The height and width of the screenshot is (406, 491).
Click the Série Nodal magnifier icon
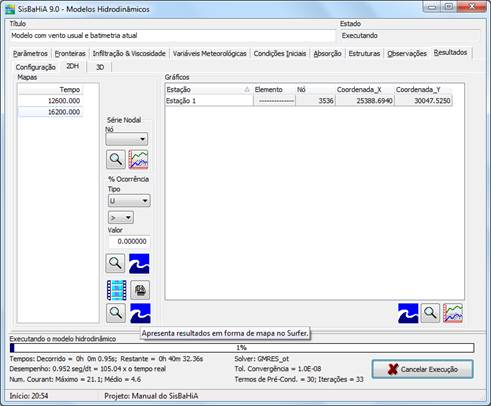116,159
